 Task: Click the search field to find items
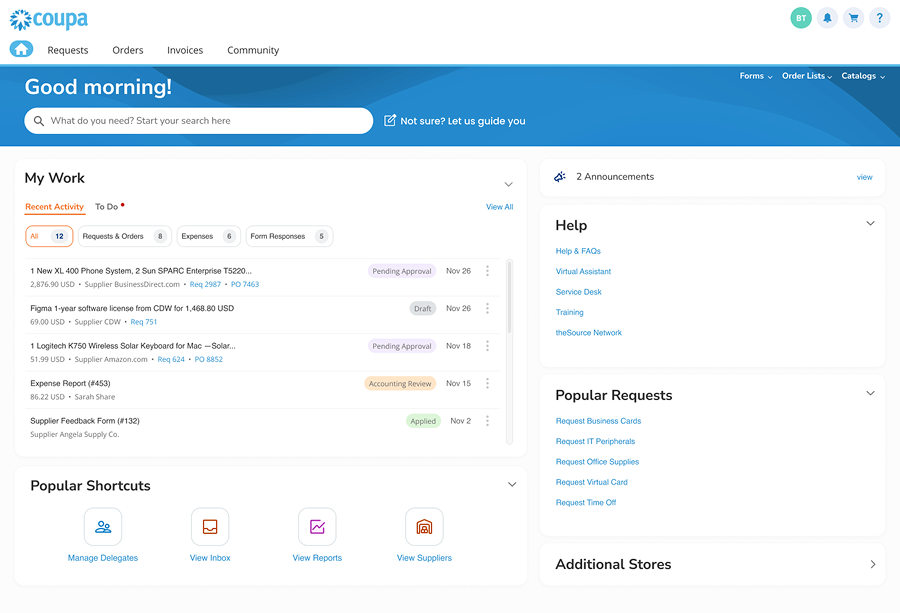click(x=200, y=121)
